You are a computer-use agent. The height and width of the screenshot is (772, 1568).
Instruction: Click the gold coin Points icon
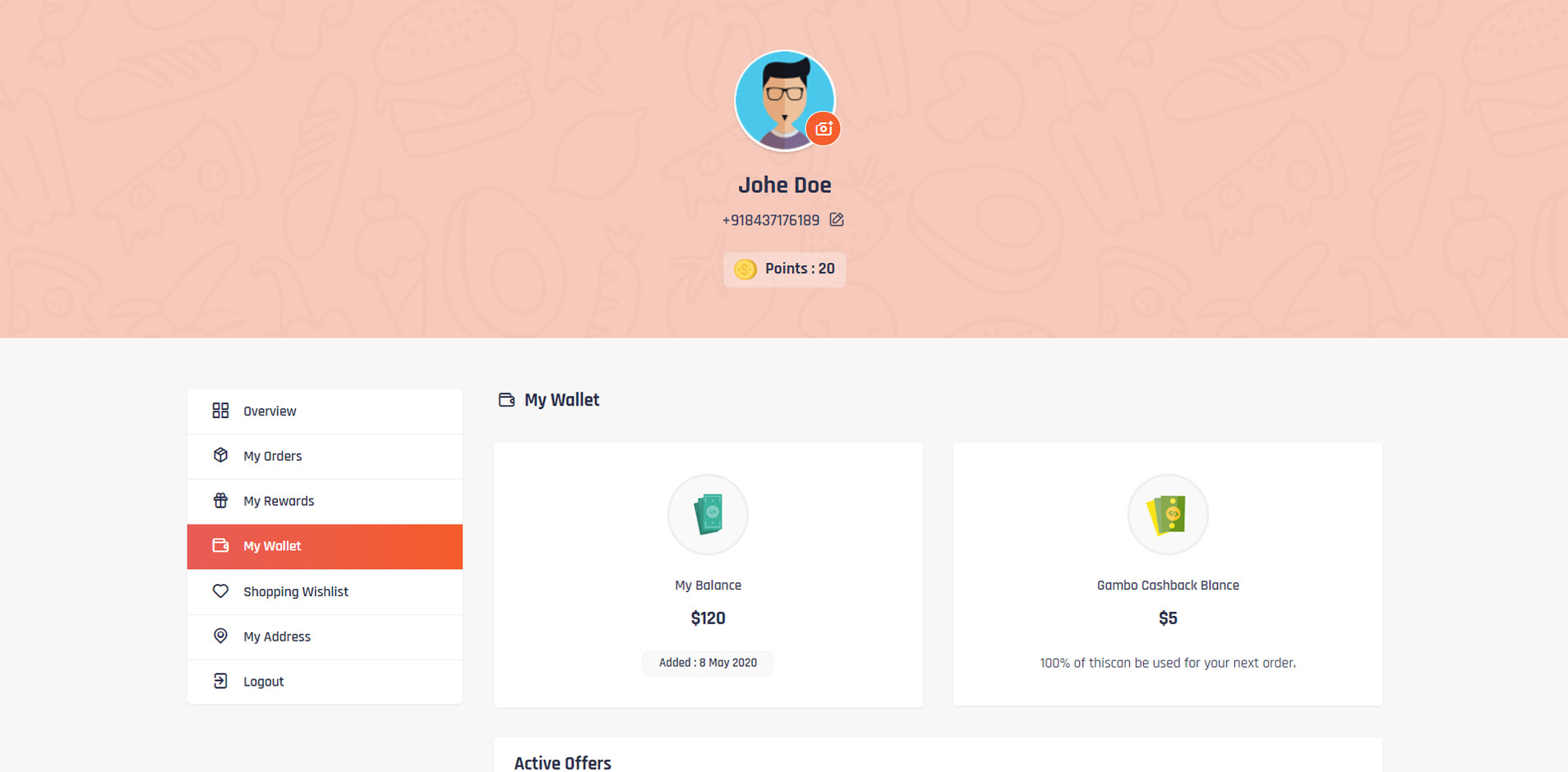745,269
